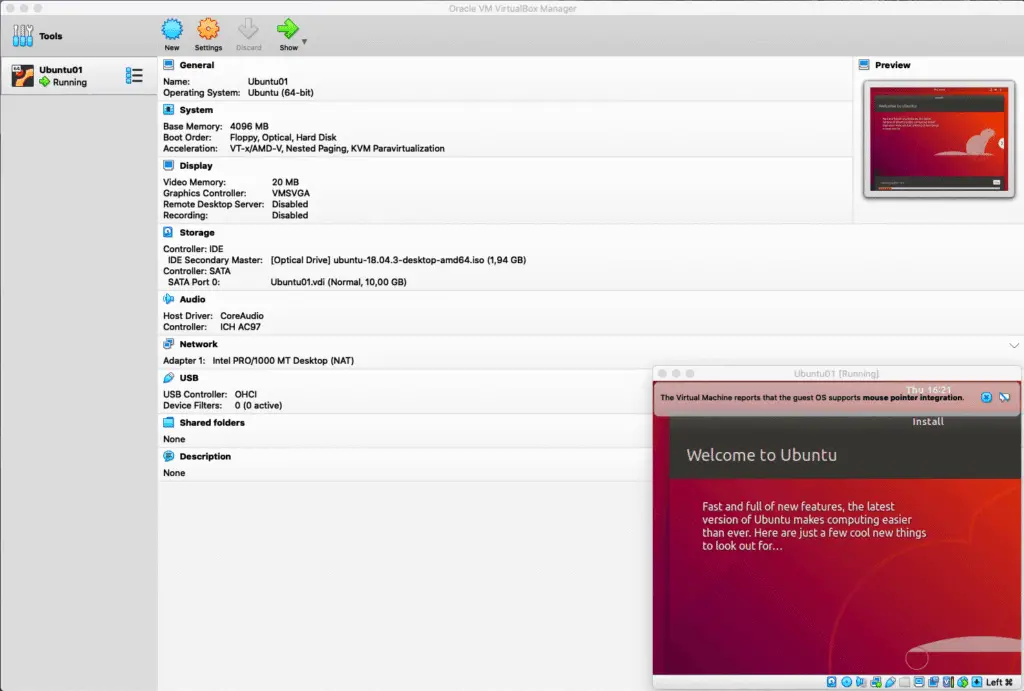This screenshot has width=1024, height=691.
Task: Click shared folders icon in VM status bar
Action: [x=904, y=682]
